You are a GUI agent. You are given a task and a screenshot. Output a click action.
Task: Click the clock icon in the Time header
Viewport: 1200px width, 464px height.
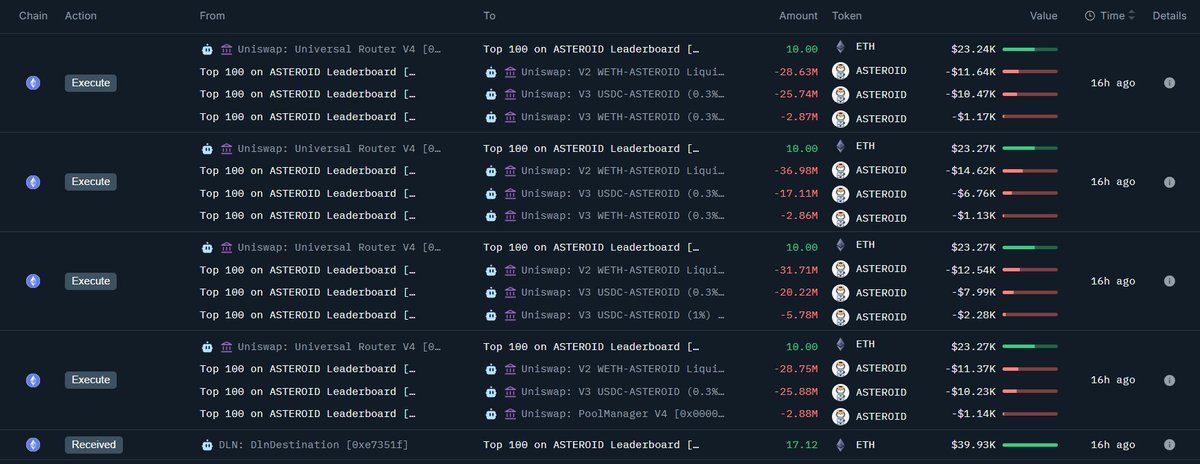(x=1090, y=16)
